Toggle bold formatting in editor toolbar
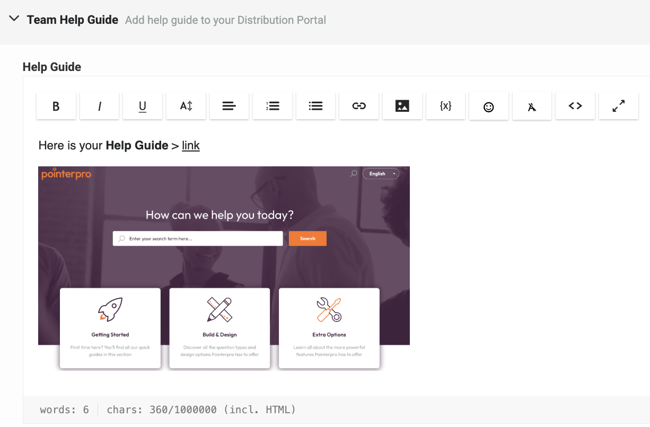Viewport: 650px width, 427px height. click(56, 106)
